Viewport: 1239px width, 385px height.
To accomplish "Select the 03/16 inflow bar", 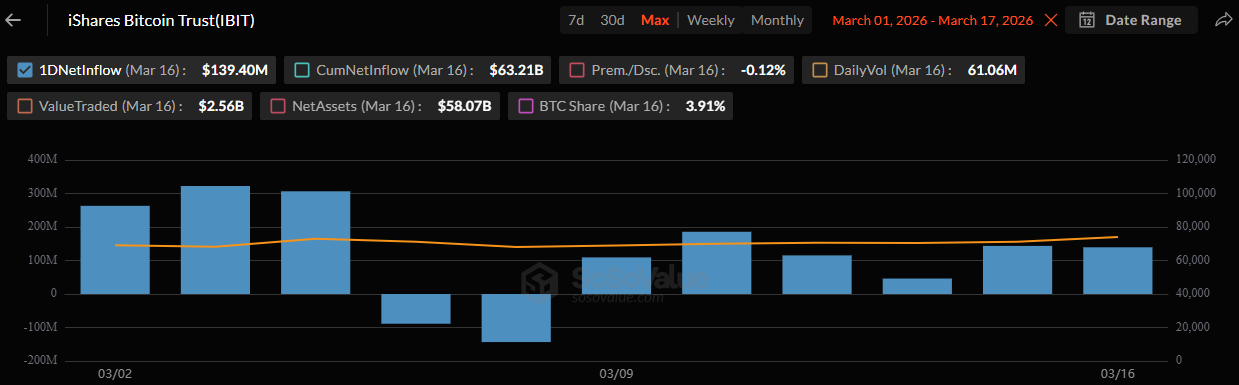I will 1118,270.
